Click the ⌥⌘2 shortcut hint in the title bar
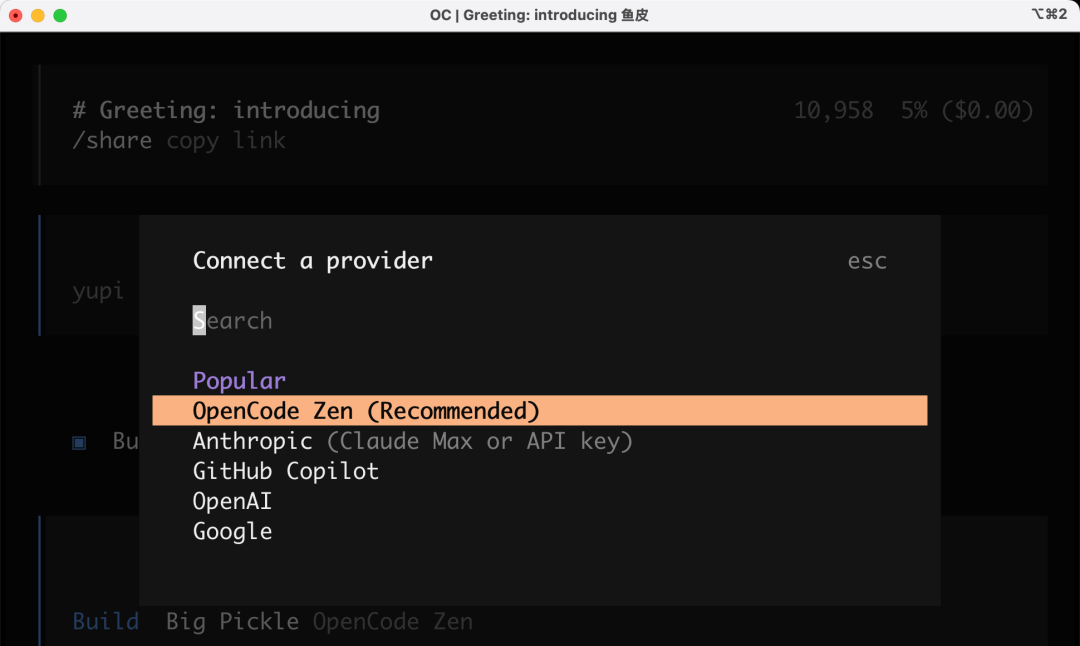The width and height of the screenshot is (1080, 646). pos(1051,15)
